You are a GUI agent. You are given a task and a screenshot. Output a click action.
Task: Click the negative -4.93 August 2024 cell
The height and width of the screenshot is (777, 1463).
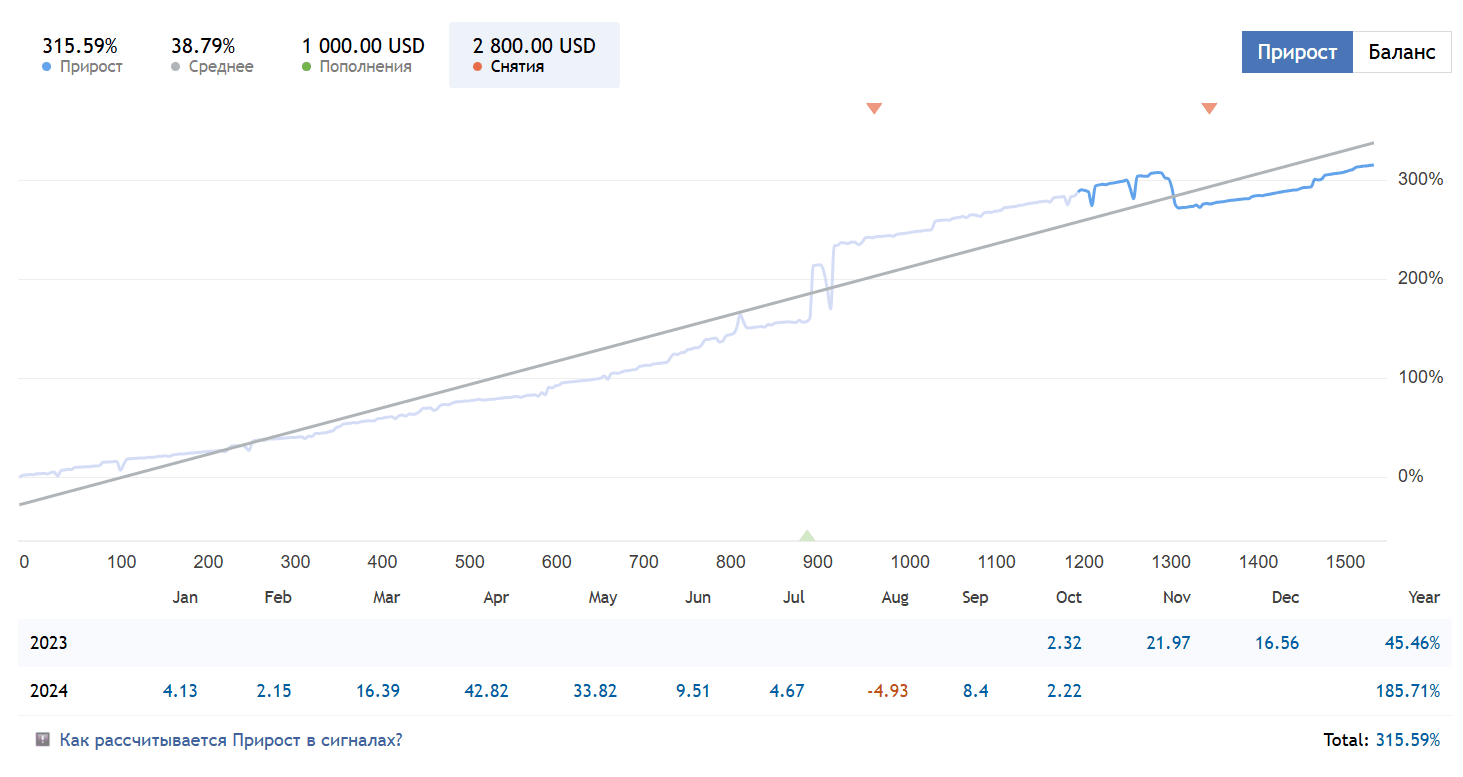point(886,691)
